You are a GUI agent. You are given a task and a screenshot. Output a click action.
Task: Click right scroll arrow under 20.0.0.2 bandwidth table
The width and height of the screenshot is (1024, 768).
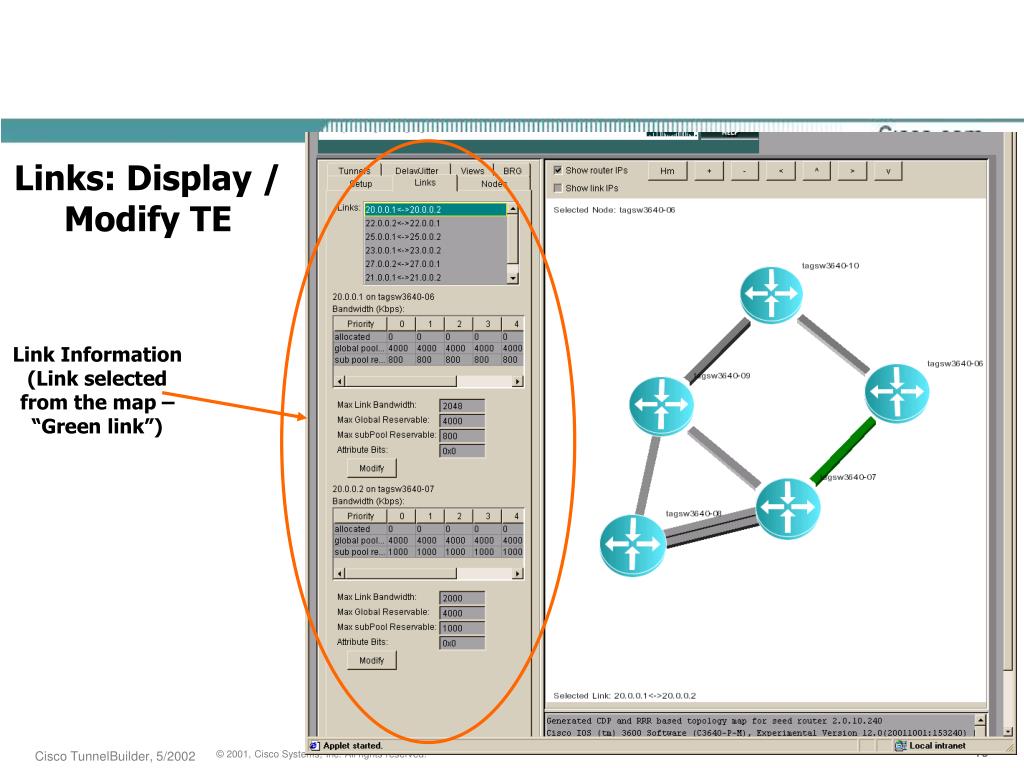coord(517,573)
